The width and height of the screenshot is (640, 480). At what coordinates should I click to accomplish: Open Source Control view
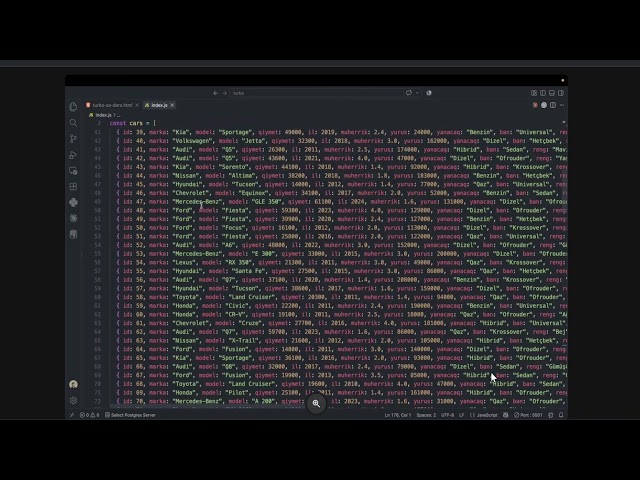(x=73, y=139)
